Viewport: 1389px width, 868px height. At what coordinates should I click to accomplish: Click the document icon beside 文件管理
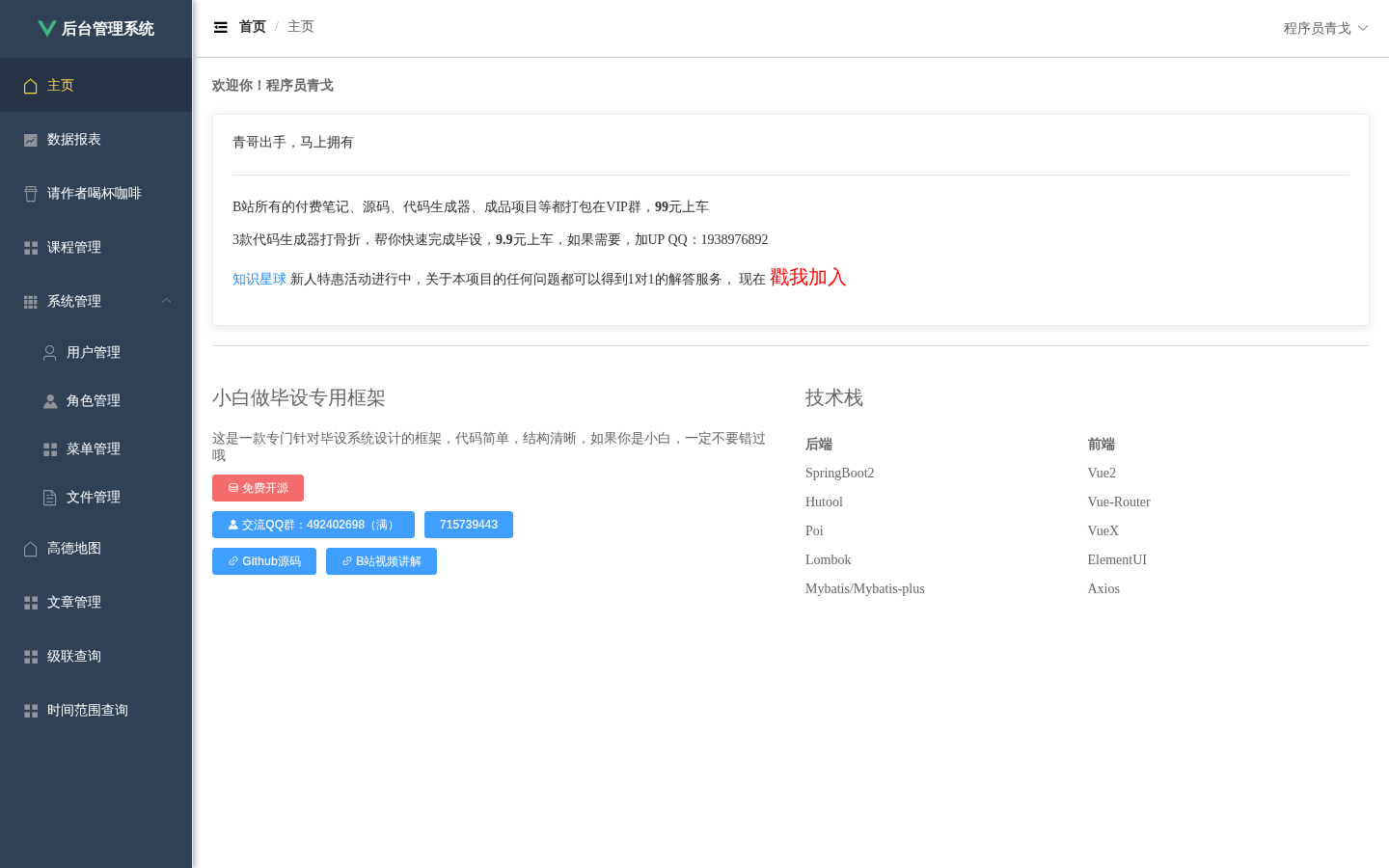[x=50, y=498]
